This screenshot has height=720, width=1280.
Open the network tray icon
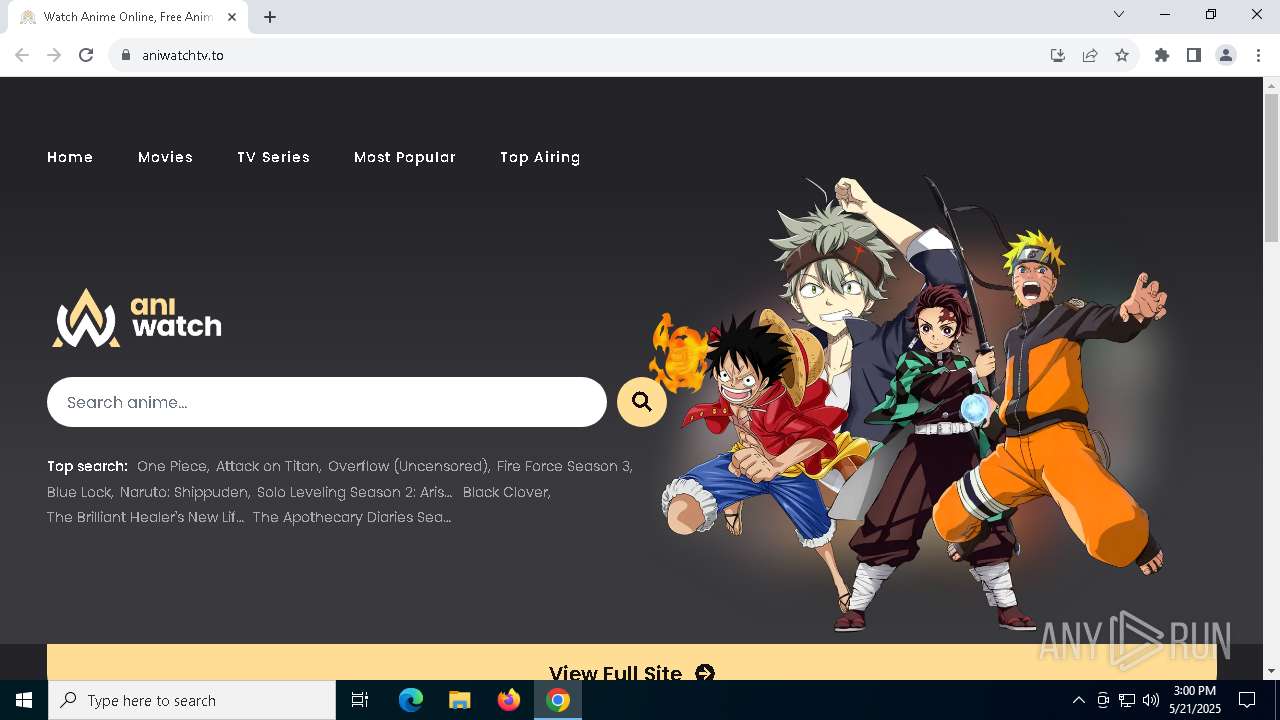tap(1127, 700)
